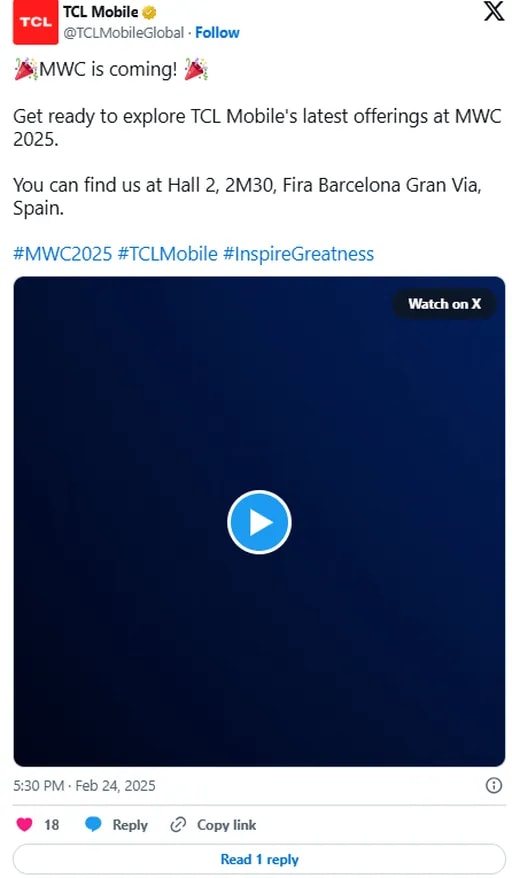The height and width of the screenshot is (878, 512).
Task: Click the copy link chain icon
Action: pyautogui.click(x=178, y=824)
